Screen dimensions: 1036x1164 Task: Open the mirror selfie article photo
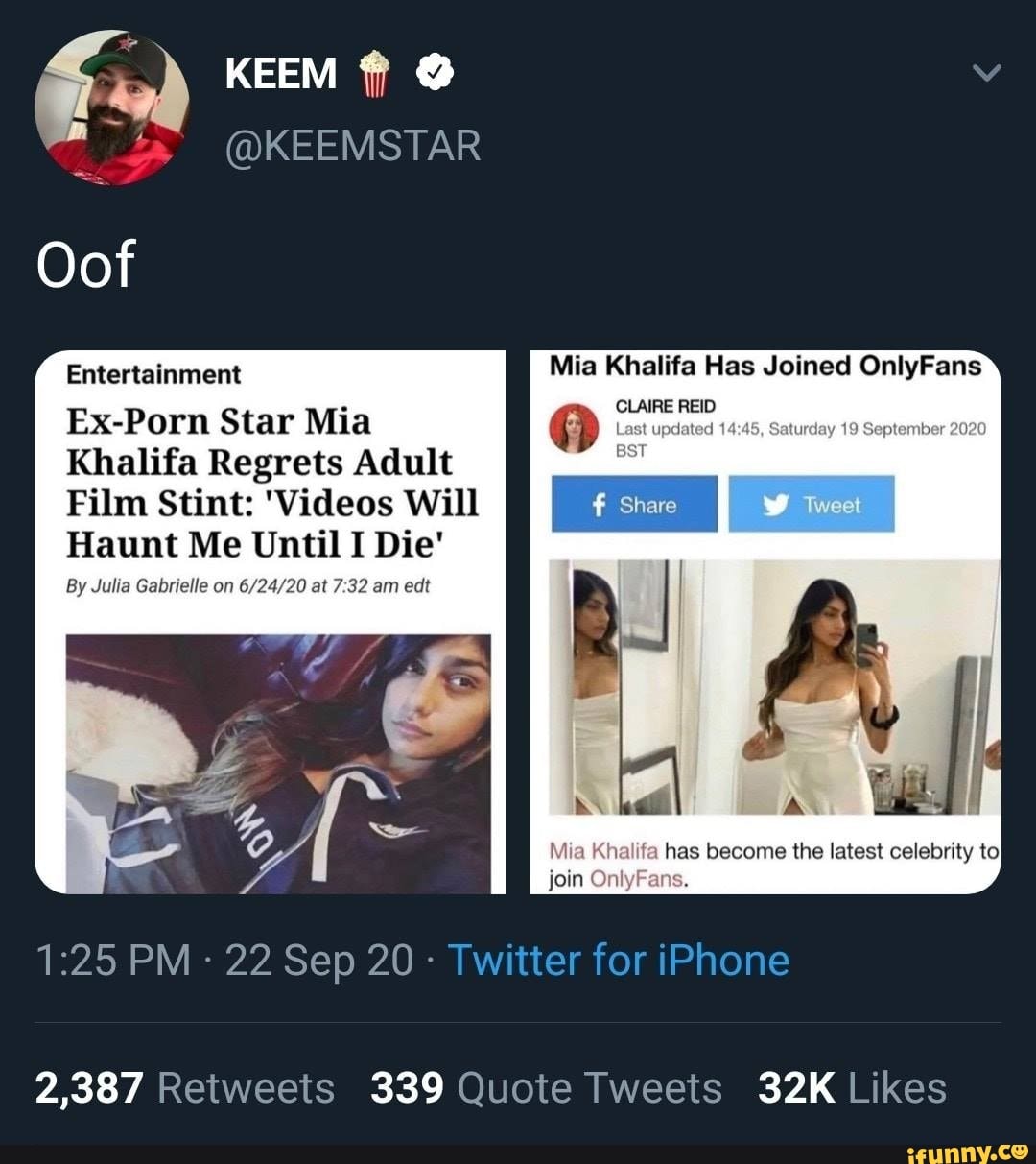774,687
